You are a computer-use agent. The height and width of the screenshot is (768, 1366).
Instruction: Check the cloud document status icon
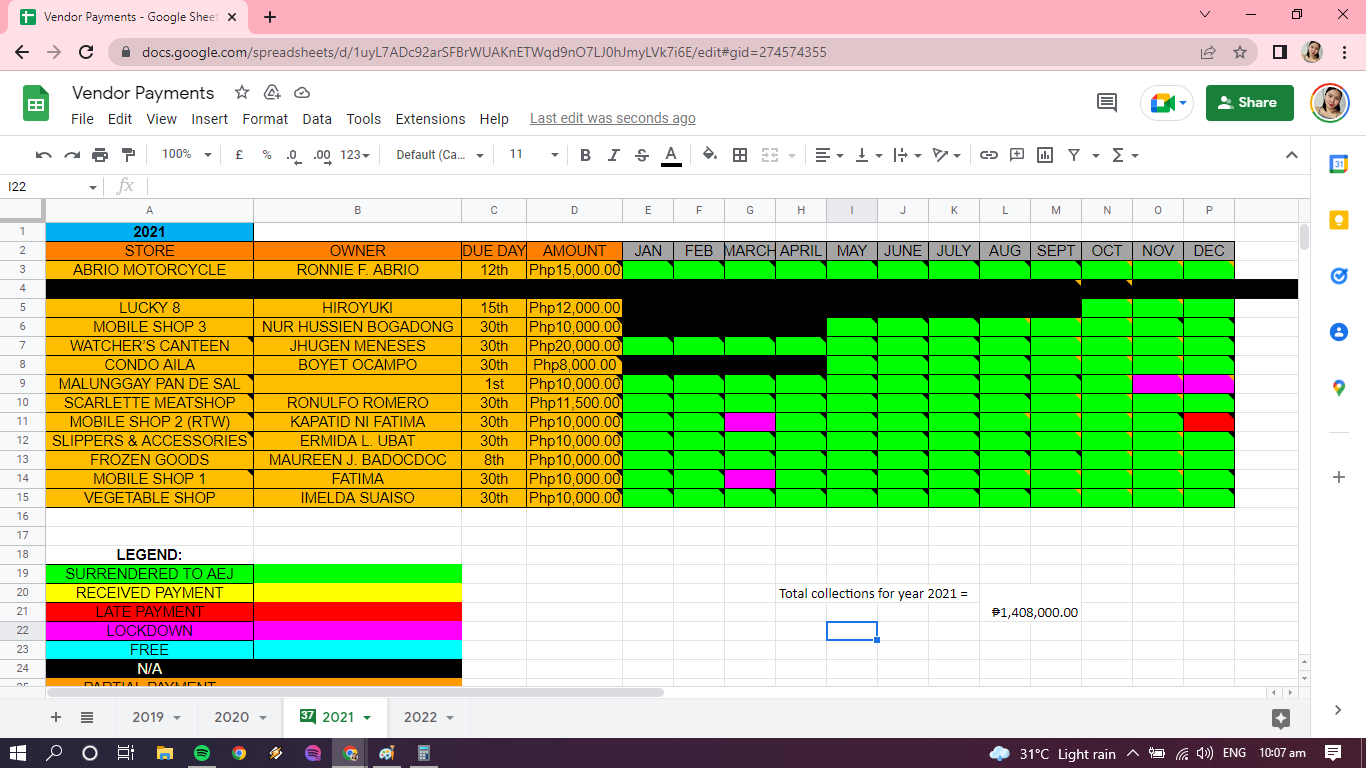coord(302,93)
